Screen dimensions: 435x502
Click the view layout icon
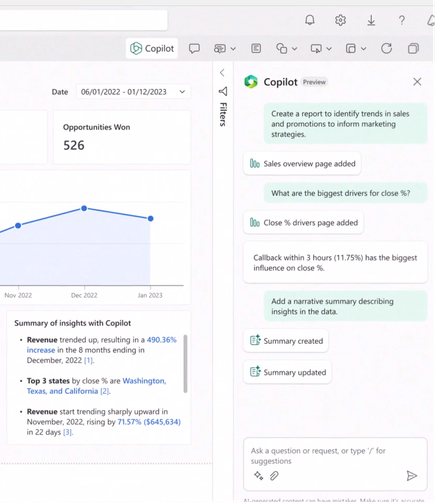351,49
